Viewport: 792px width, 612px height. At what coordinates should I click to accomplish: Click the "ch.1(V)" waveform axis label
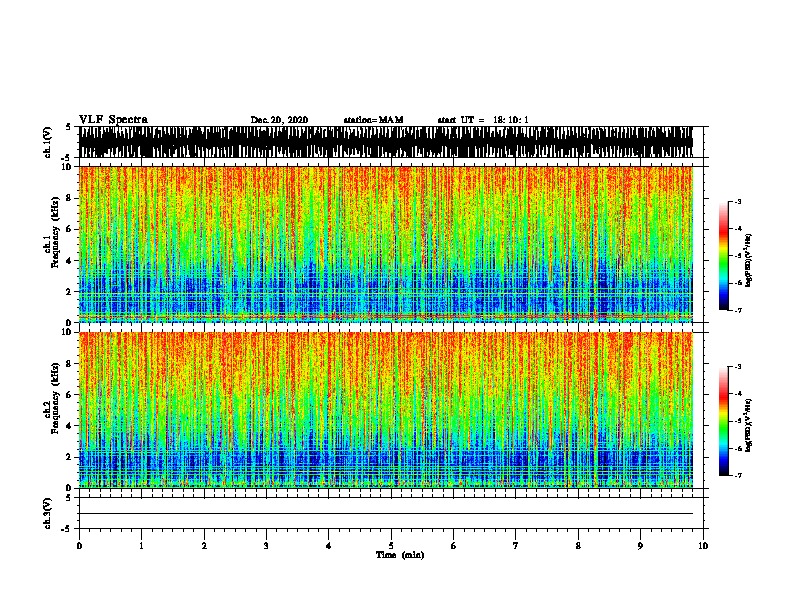tap(48, 142)
